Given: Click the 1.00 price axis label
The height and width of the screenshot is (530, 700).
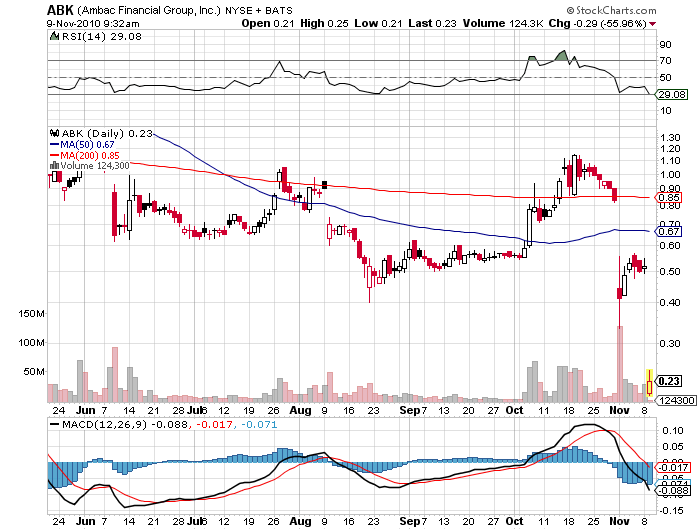Looking at the screenshot, I should coord(670,175).
